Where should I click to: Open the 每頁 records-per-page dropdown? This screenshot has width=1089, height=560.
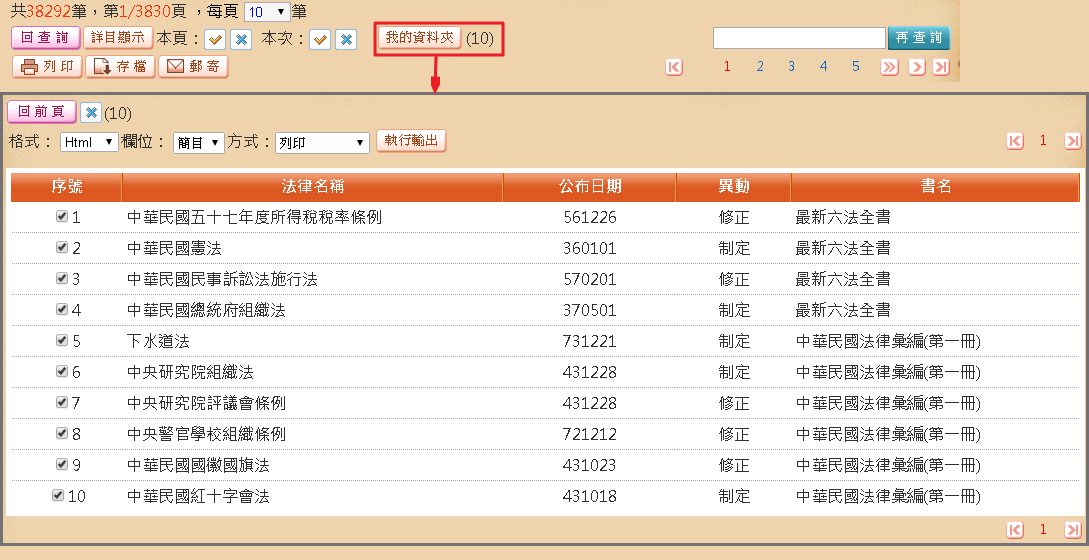point(267,12)
